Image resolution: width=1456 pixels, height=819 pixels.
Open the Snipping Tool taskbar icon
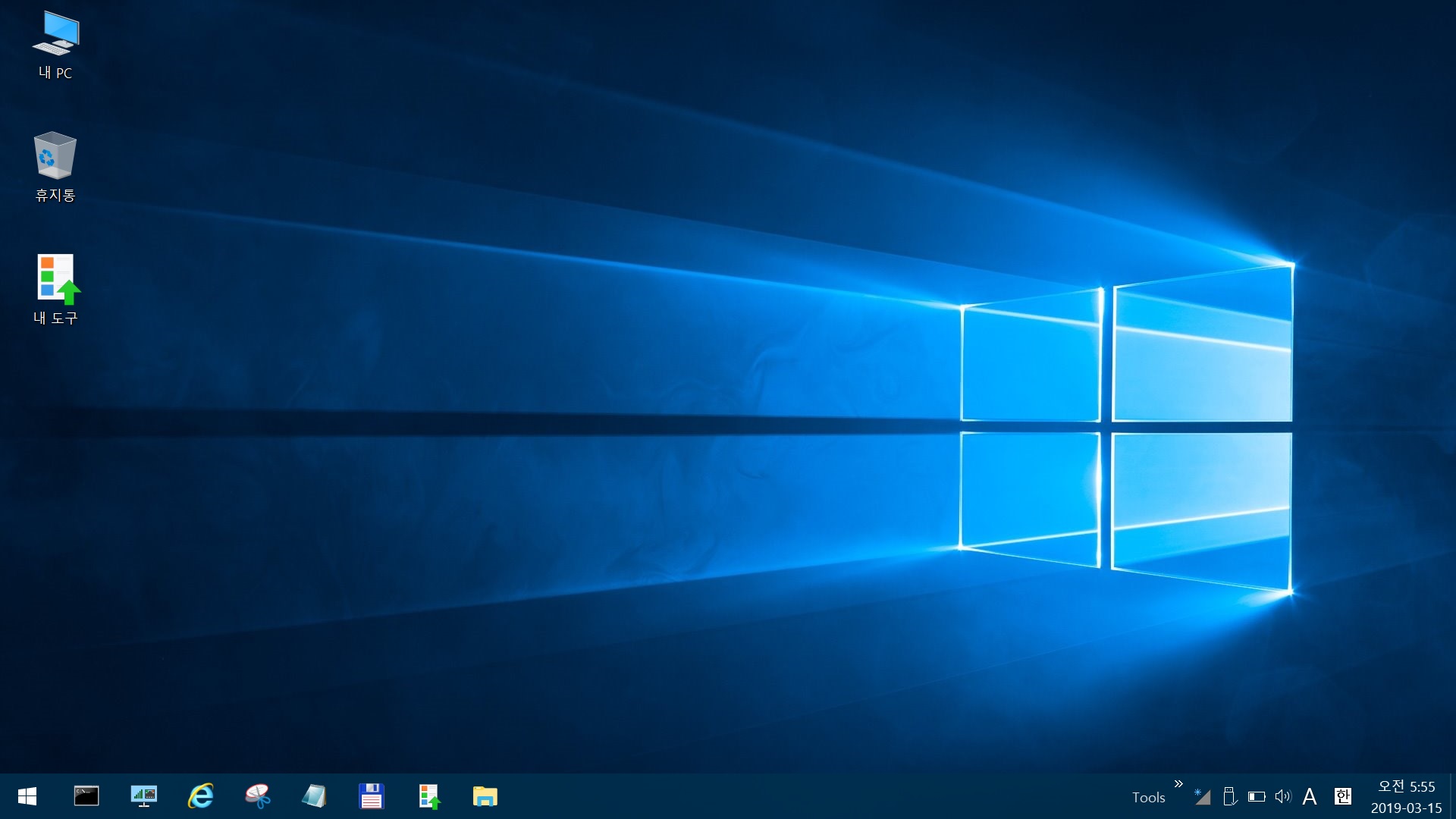pos(258,796)
